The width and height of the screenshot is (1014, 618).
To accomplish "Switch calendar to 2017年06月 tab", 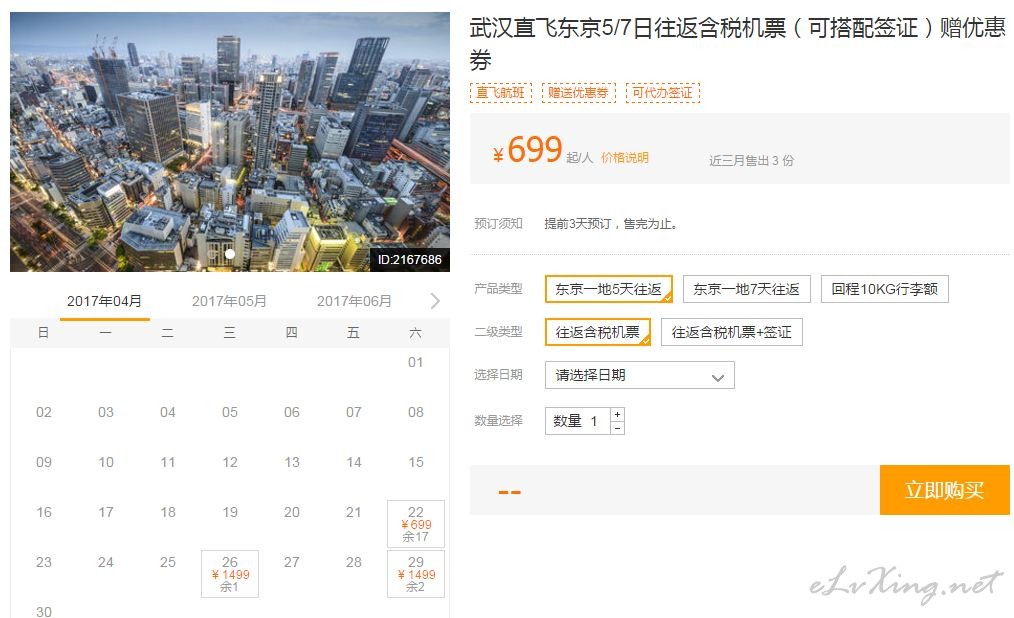I will click(x=354, y=301).
